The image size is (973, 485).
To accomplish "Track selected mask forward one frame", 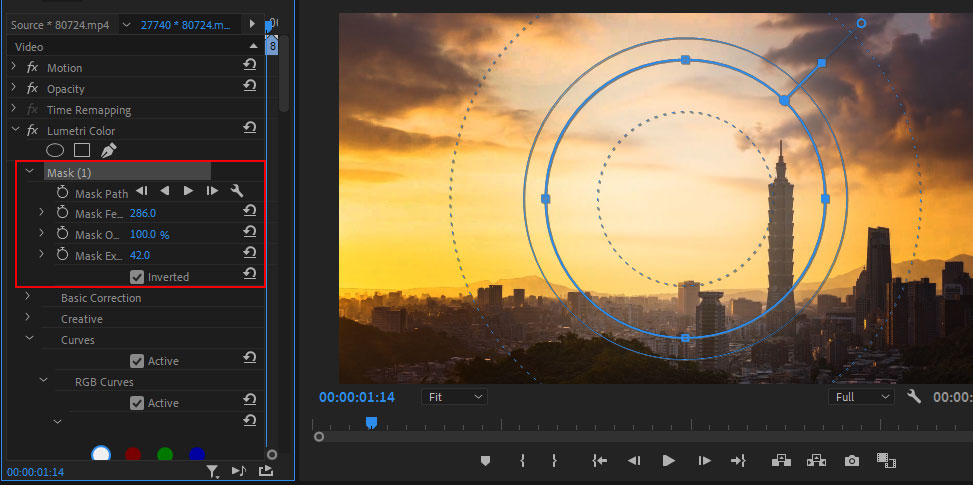I will click(x=212, y=191).
